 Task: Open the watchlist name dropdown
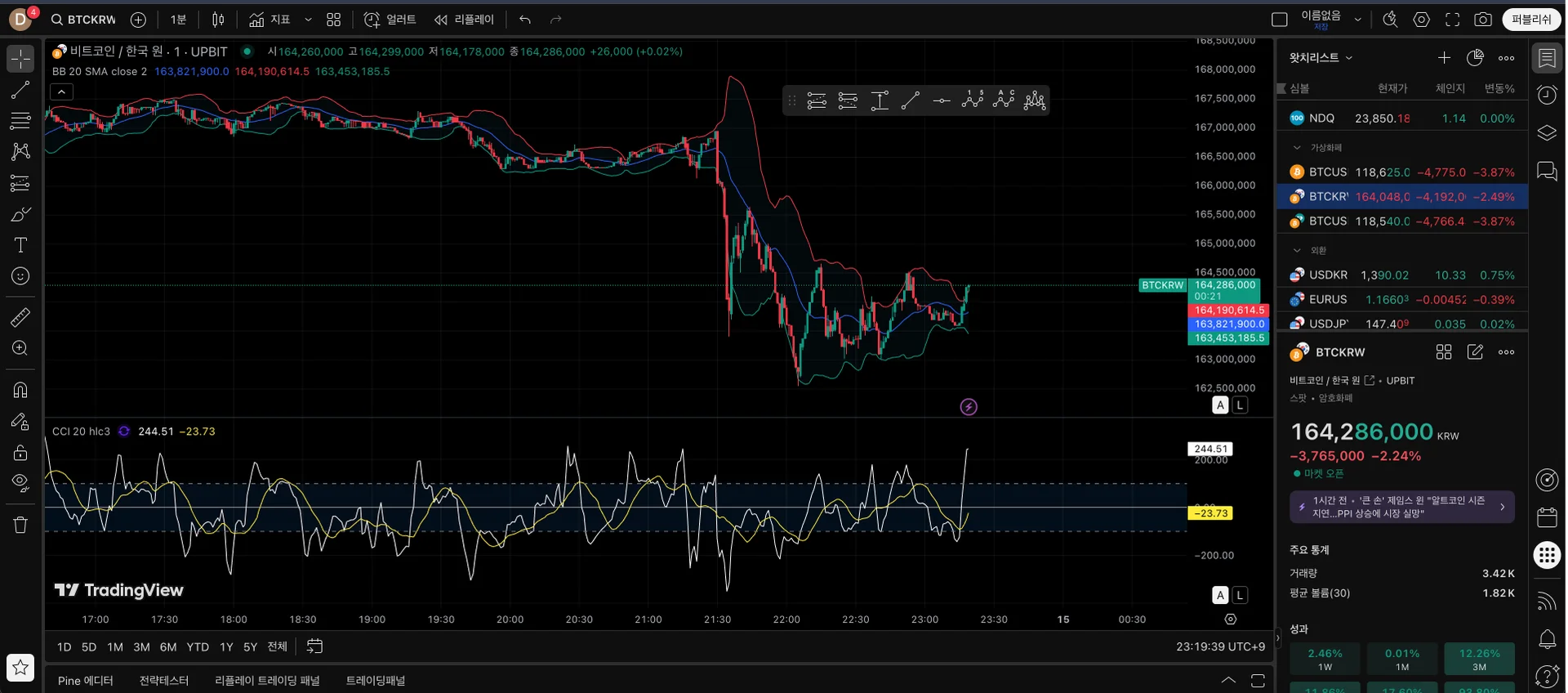pyautogui.click(x=1321, y=58)
